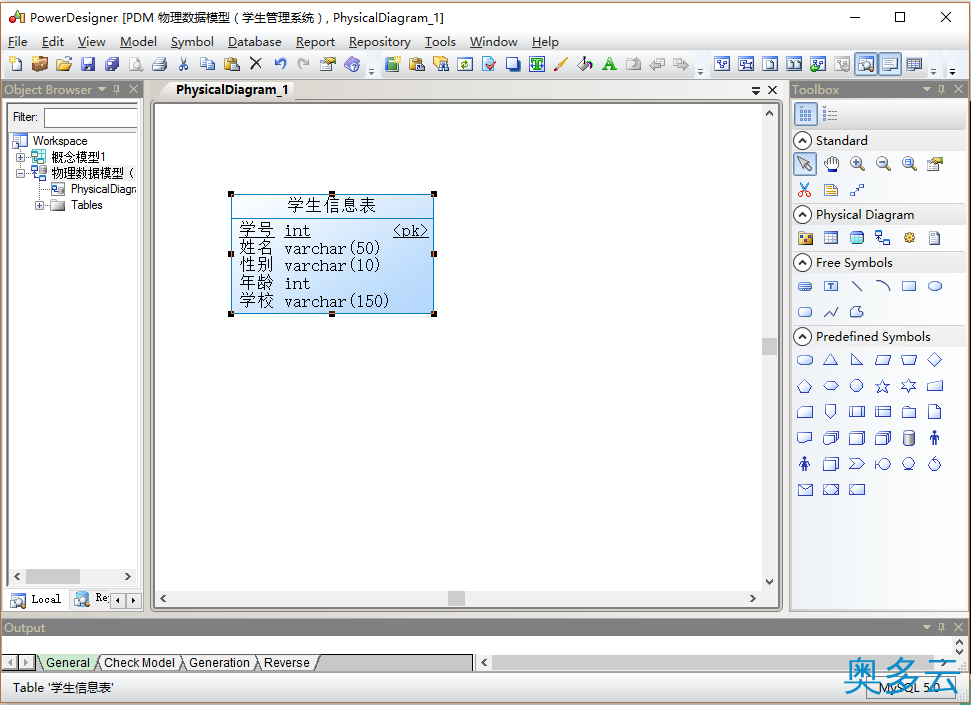Screen dimensions: 971x705
Task: Select the Line tool in Free Symbols
Action: coord(857,286)
